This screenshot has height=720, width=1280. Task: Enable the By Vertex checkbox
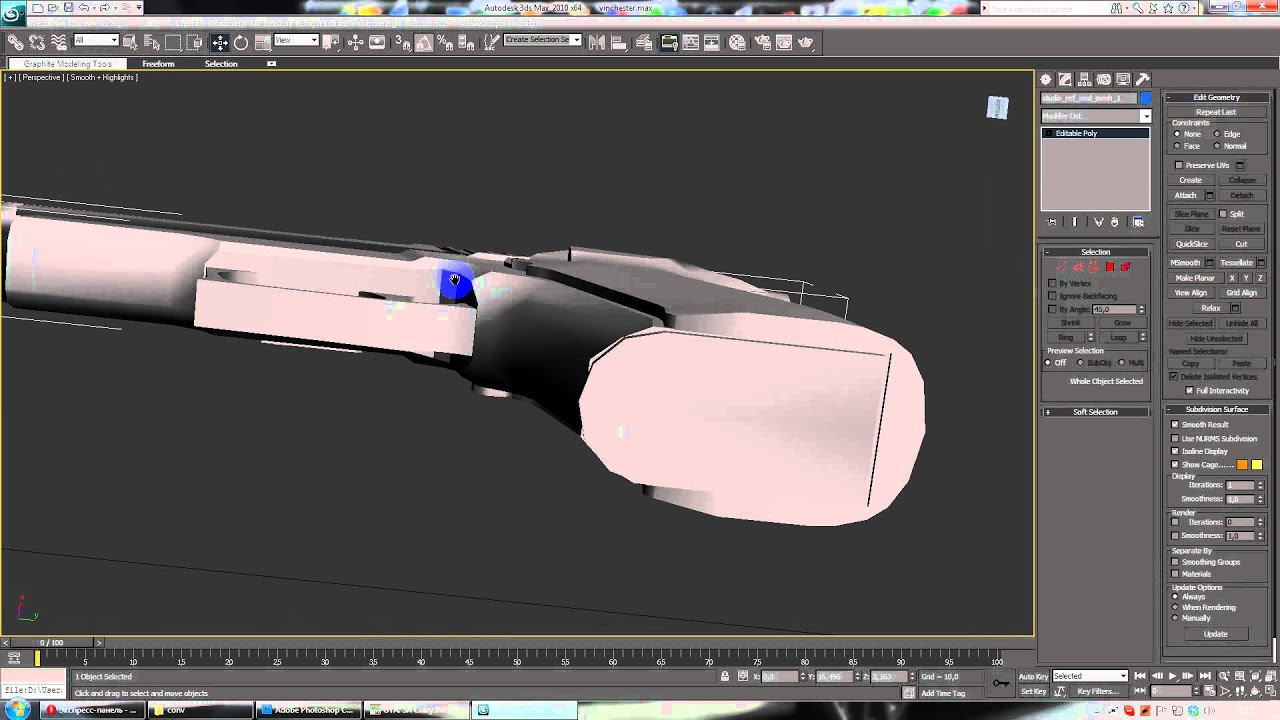tap(1052, 284)
